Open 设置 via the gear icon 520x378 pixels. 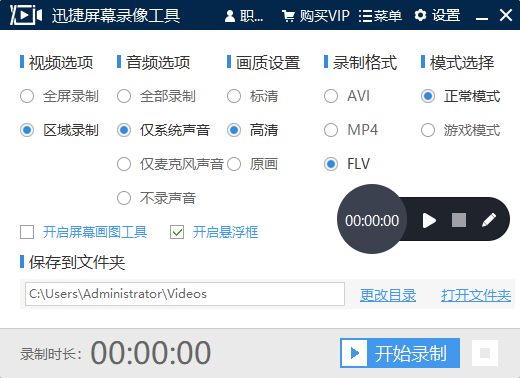click(x=437, y=15)
